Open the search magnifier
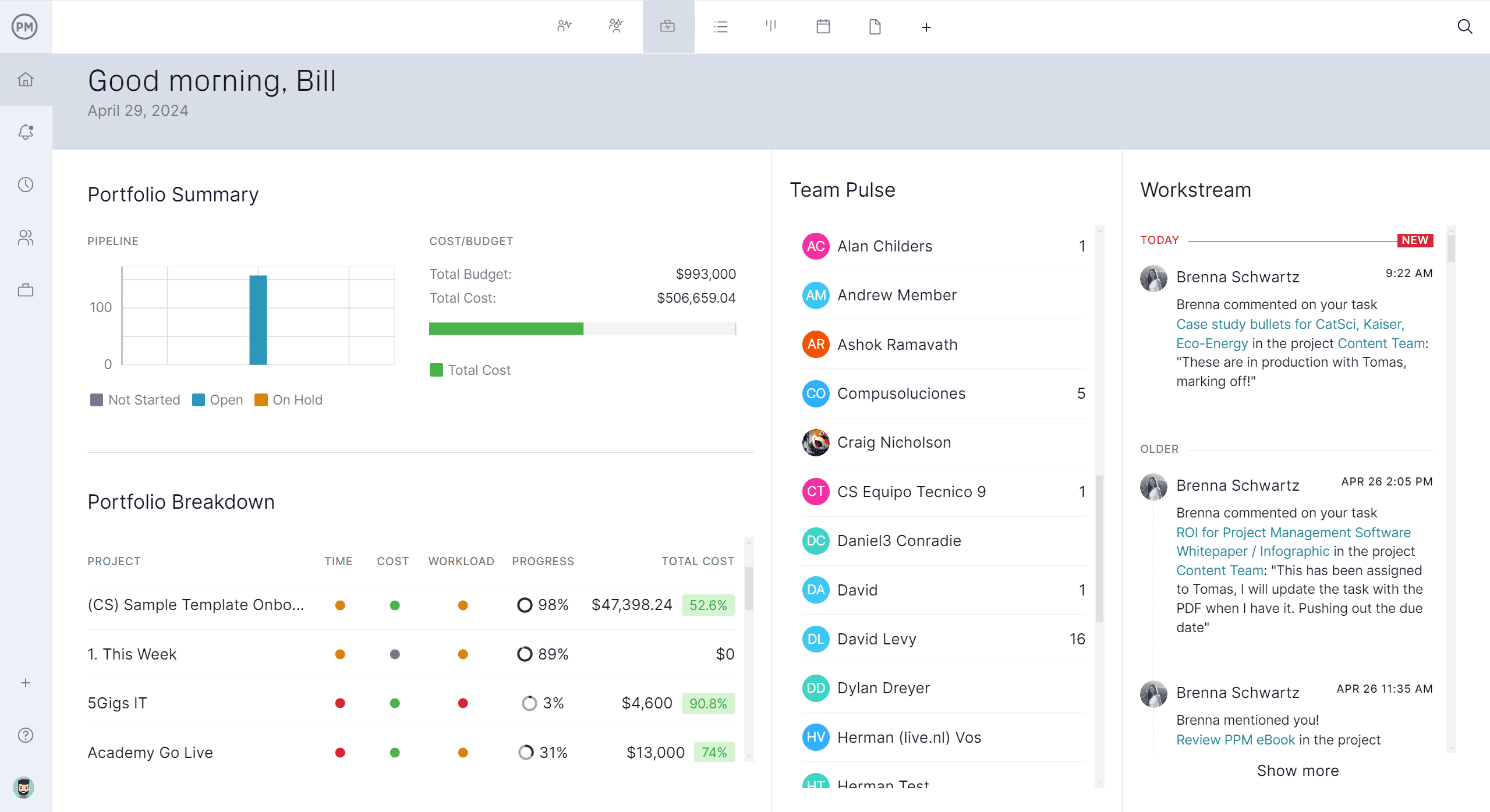This screenshot has height=812, width=1490. tap(1464, 26)
